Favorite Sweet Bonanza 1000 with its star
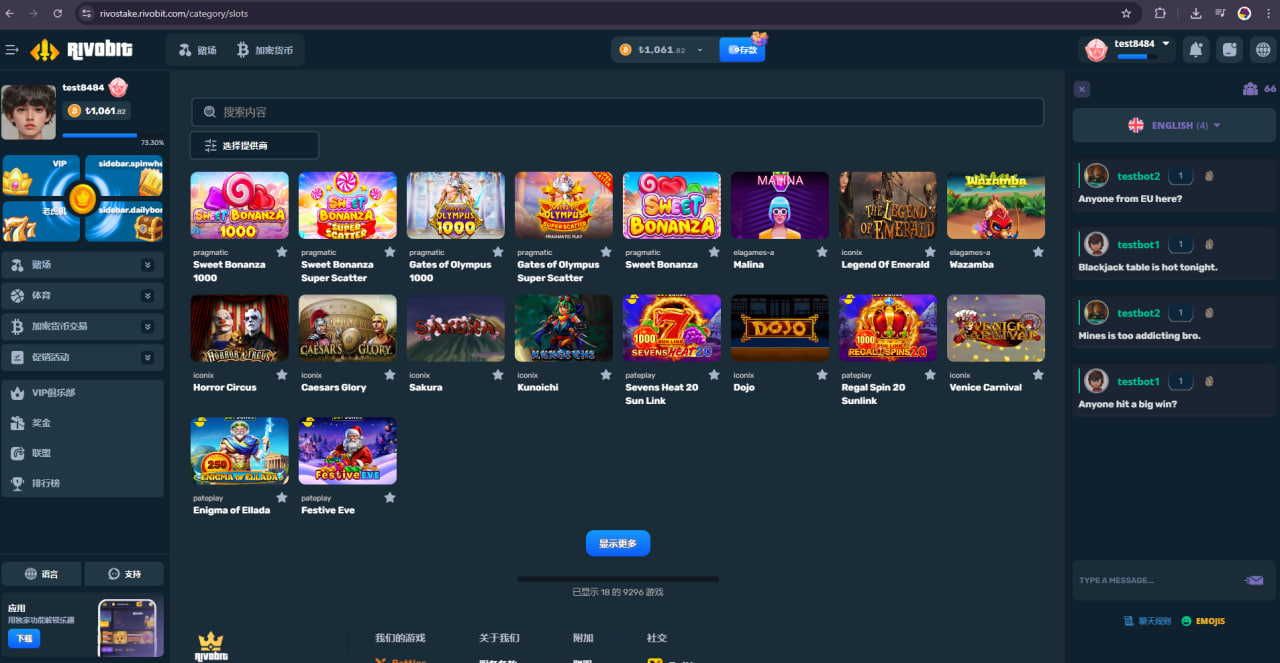Image resolution: width=1280 pixels, height=663 pixels. [282, 252]
